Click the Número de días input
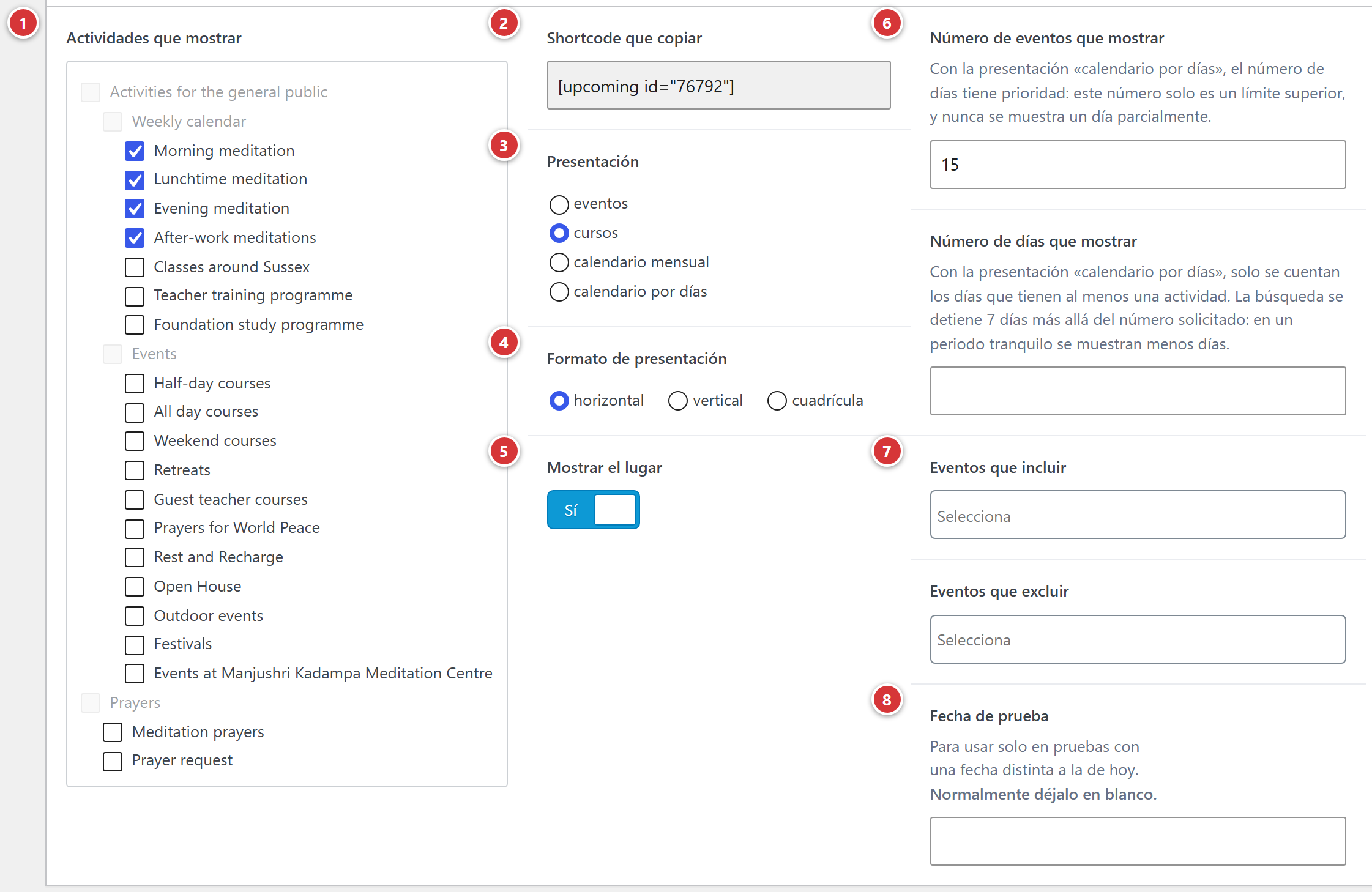Image resolution: width=1372 pixels, height=892 pixels. click(x=1138, y=391)
